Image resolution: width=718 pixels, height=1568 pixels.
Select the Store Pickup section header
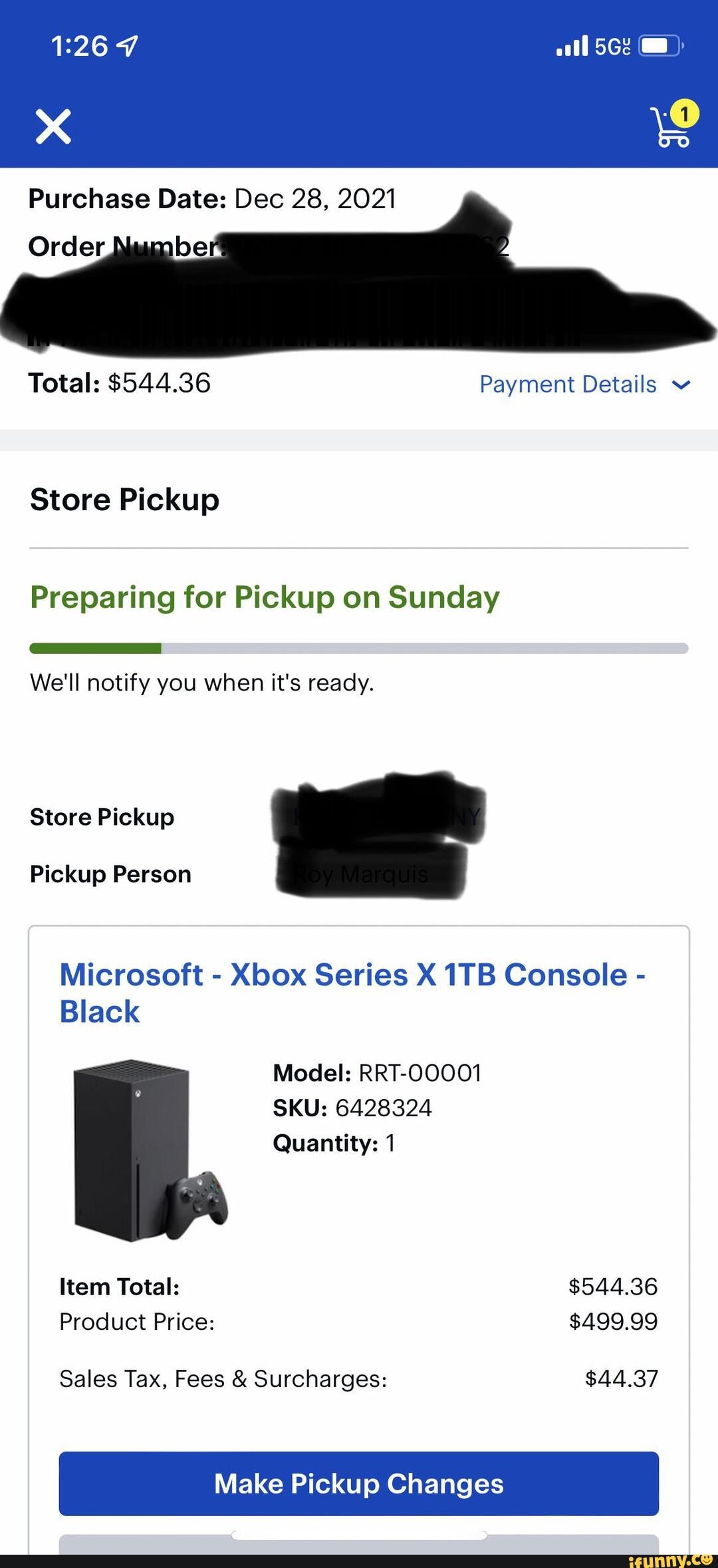(124, 499)
